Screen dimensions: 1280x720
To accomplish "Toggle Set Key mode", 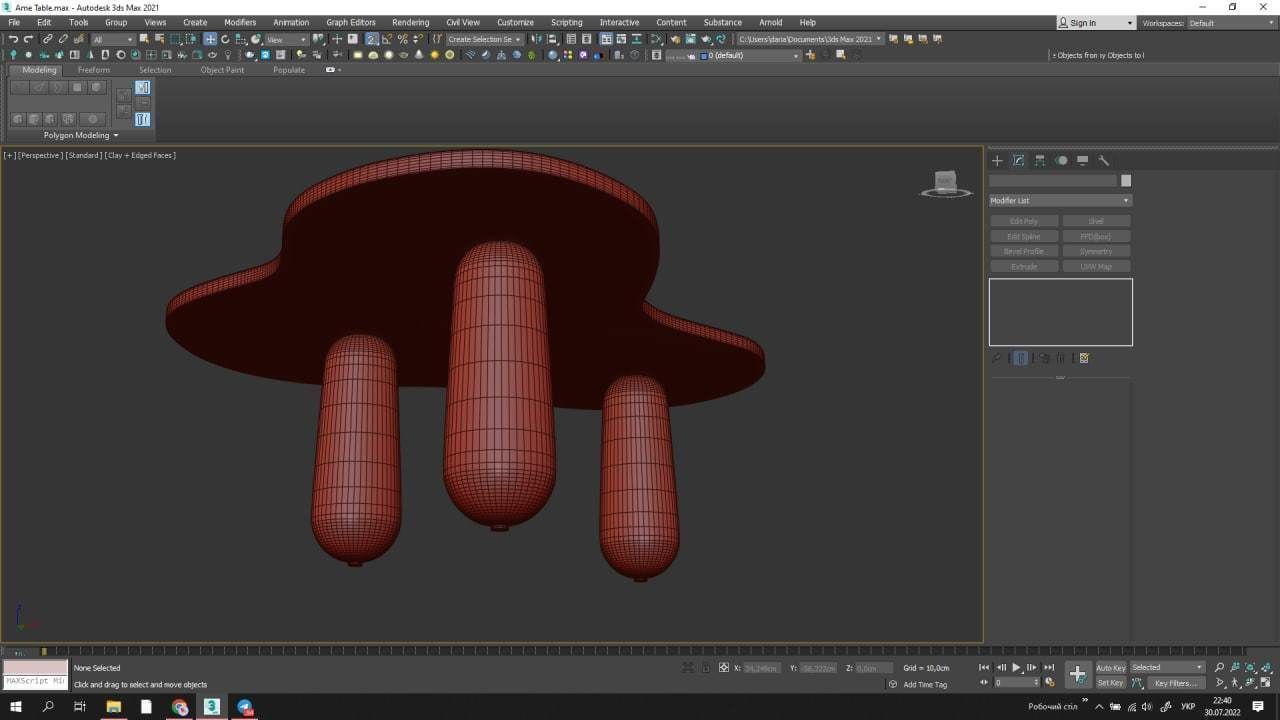I will [x=1111, y=683].
